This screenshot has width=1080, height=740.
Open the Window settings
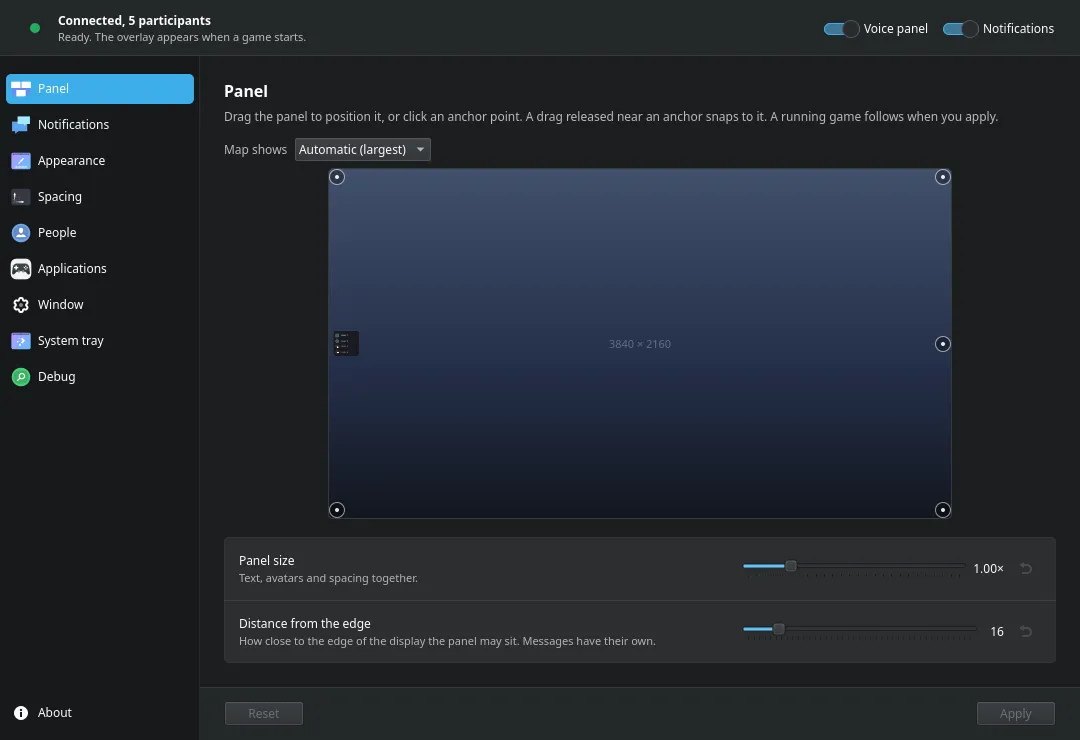100,305
